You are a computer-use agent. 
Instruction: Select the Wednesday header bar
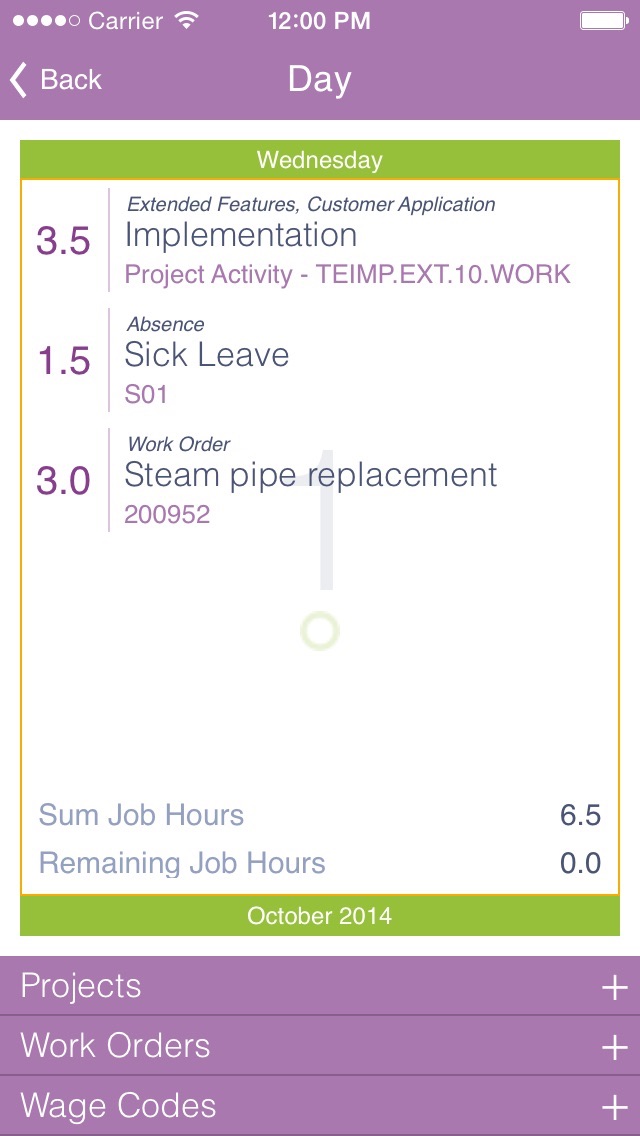(320, 159)
